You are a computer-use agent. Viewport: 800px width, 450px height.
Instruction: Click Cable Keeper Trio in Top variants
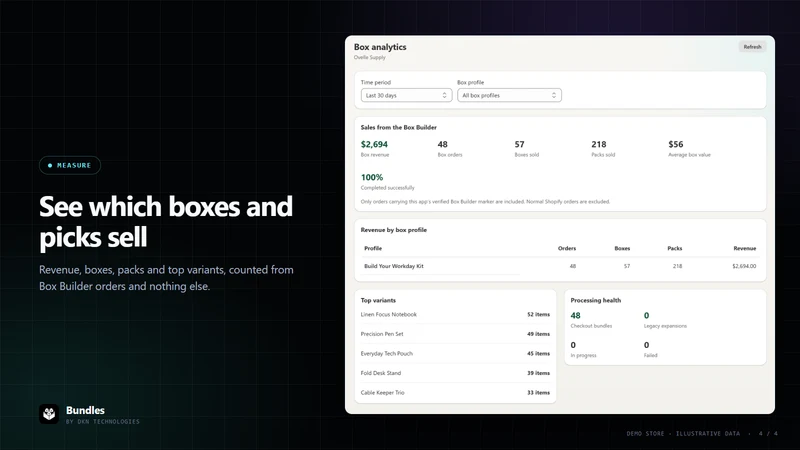pos(382,393)
